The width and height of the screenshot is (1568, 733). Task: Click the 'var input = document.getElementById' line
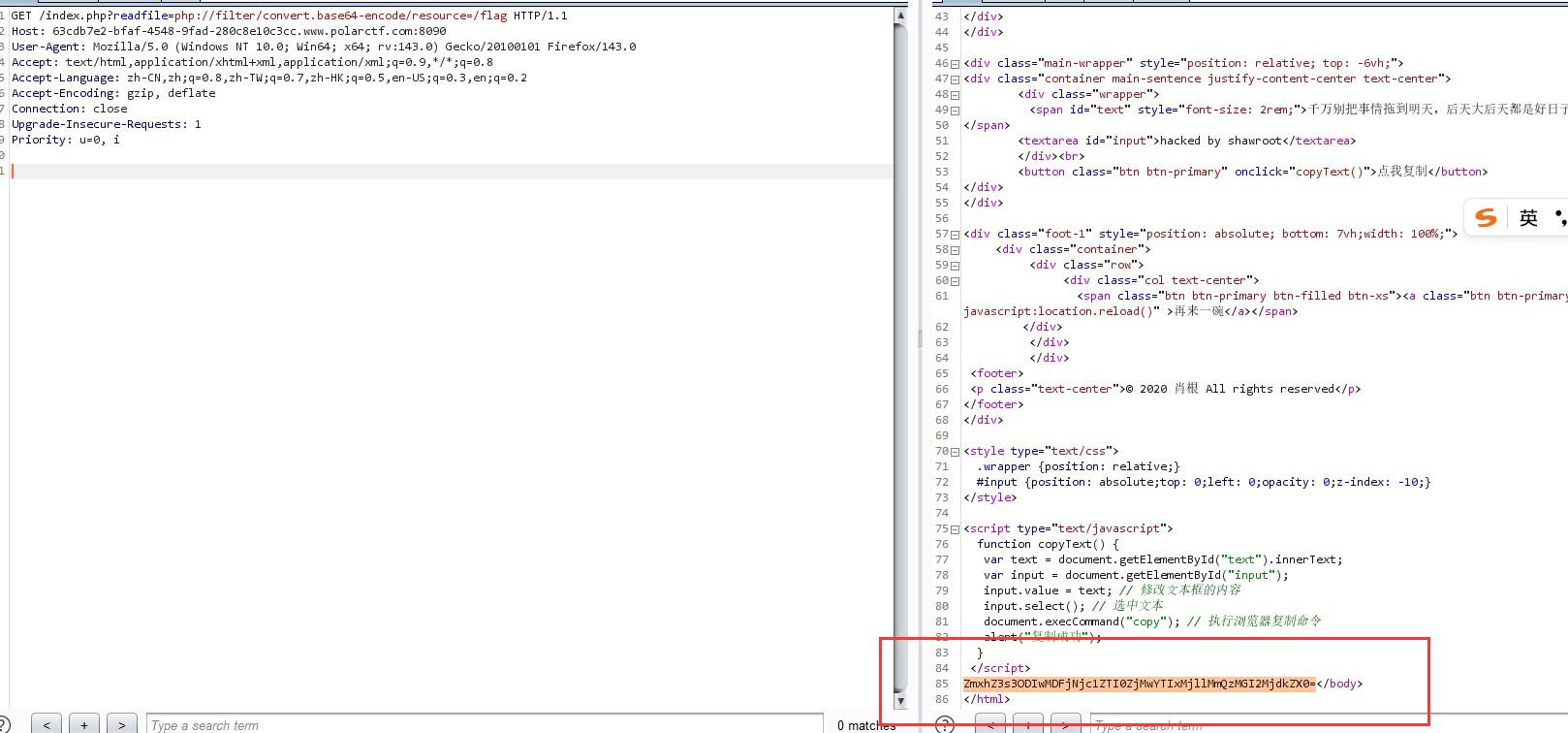click(1136, 575)
